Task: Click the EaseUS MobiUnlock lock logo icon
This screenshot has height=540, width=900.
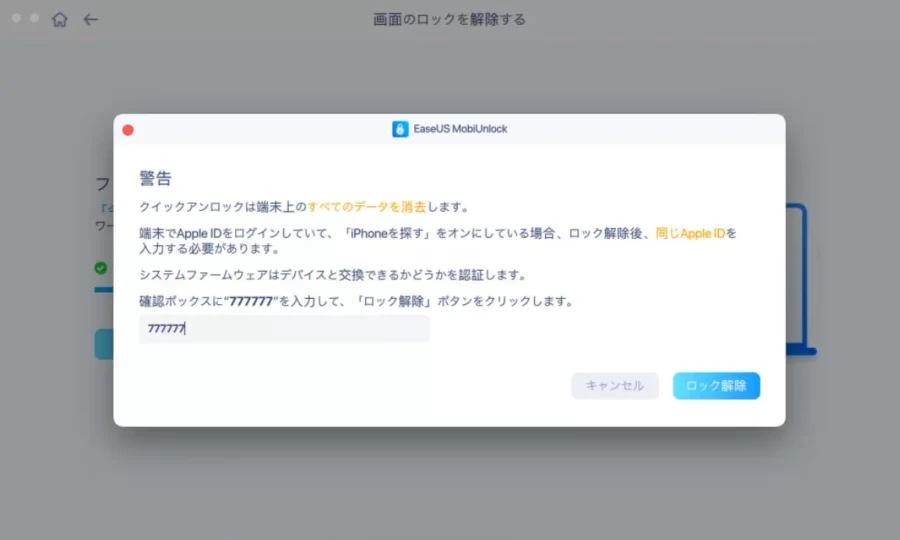Action: pos(400,129)
